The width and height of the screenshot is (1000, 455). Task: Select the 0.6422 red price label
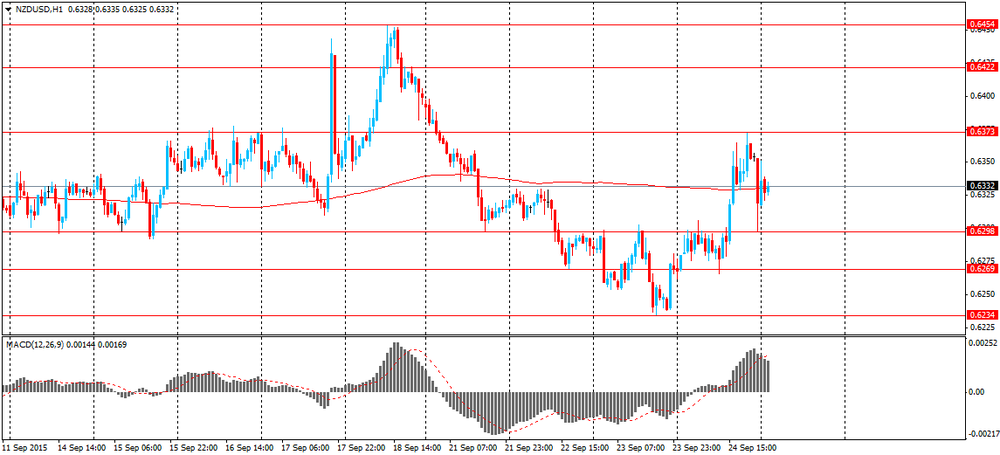(979, 66)
